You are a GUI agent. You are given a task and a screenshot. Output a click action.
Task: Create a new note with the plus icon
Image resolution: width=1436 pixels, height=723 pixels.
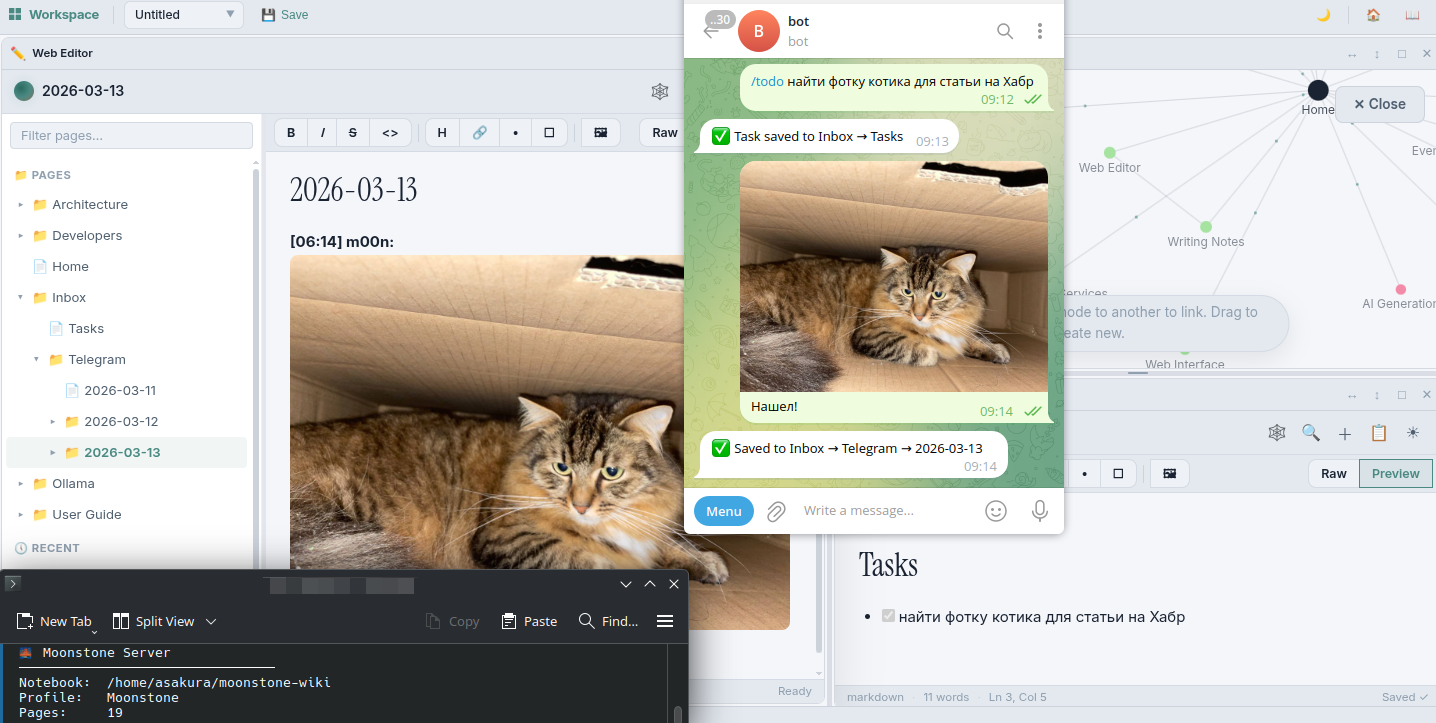coord(1345,433)
